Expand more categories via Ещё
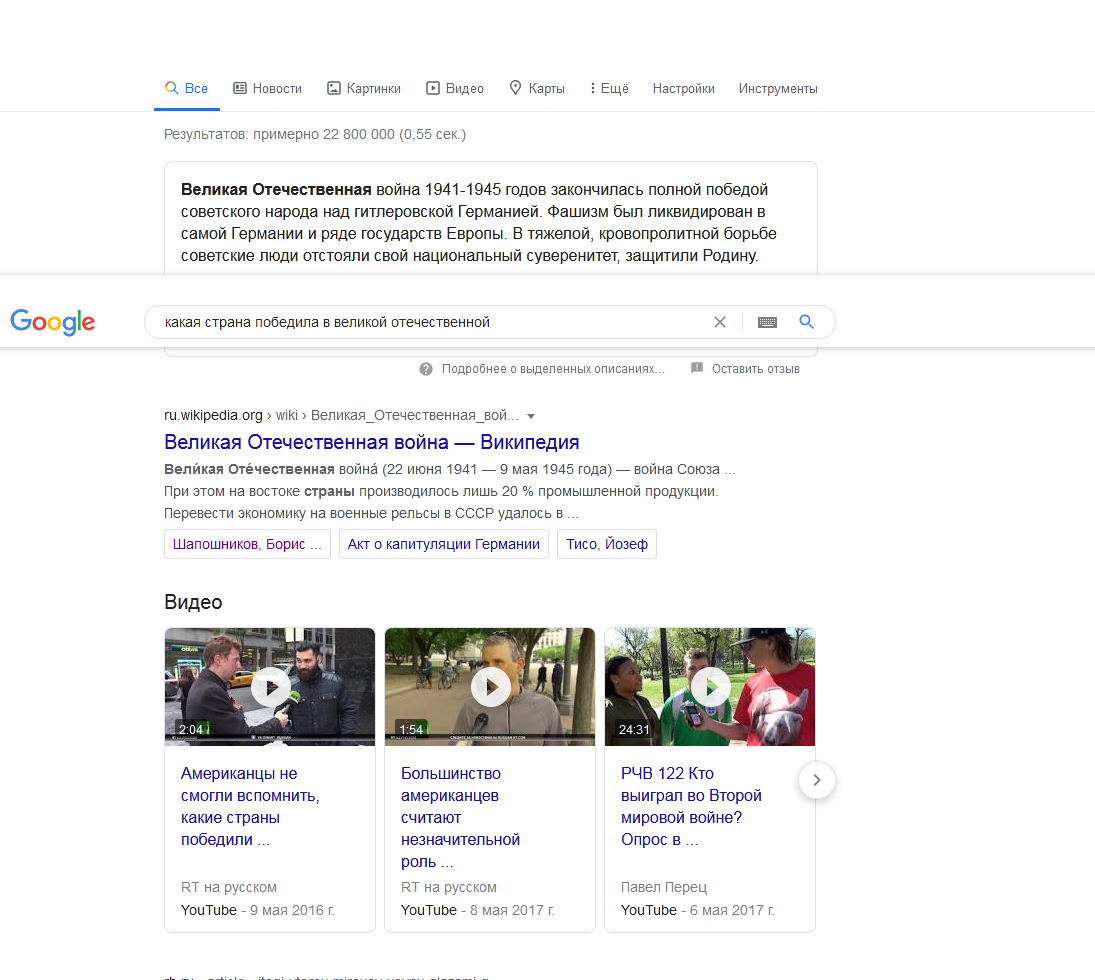 [608, 88]
